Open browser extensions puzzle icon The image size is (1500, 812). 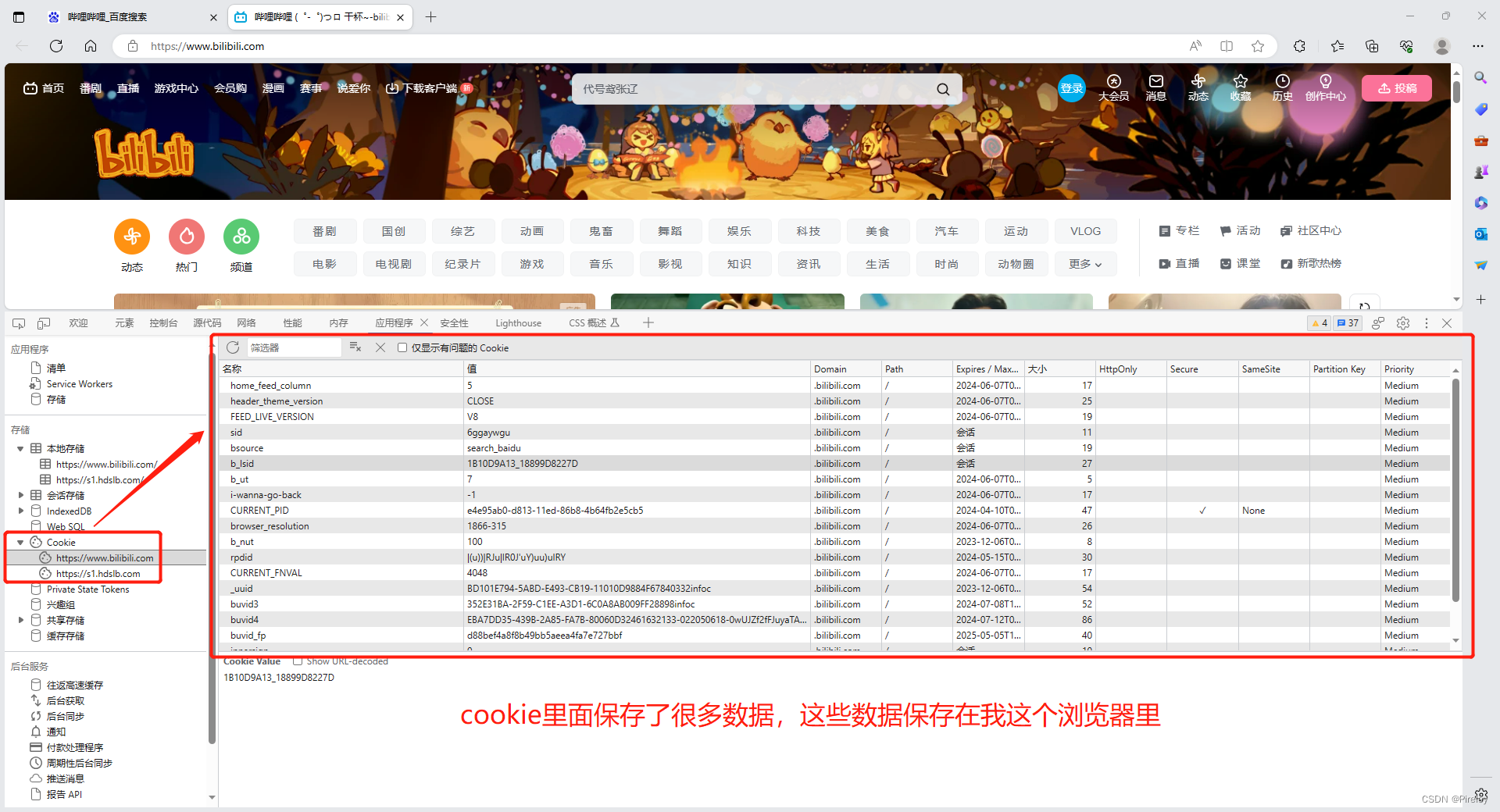pos(1299,46)
